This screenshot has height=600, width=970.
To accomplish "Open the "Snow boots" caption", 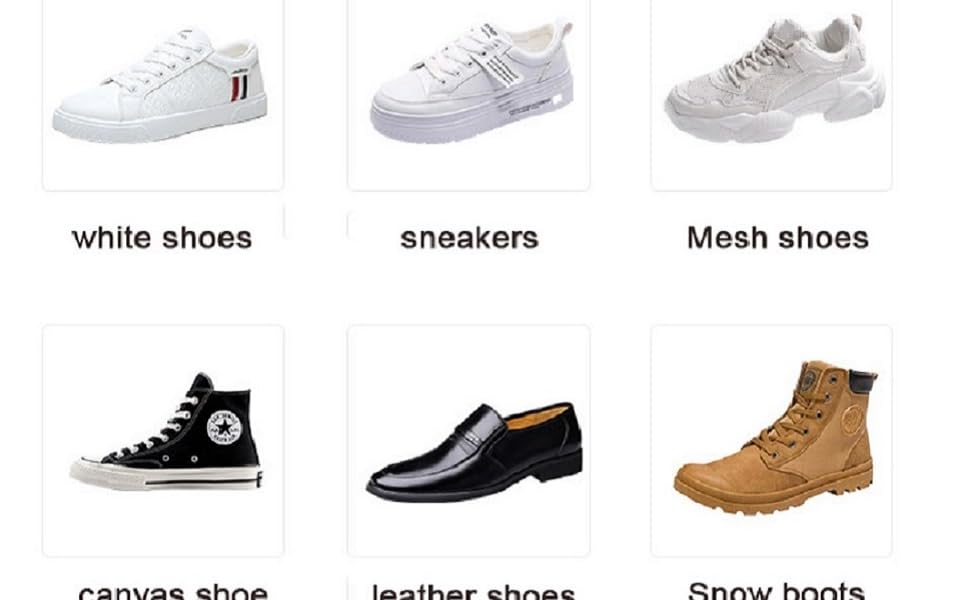I will click(x=776, y=590).
